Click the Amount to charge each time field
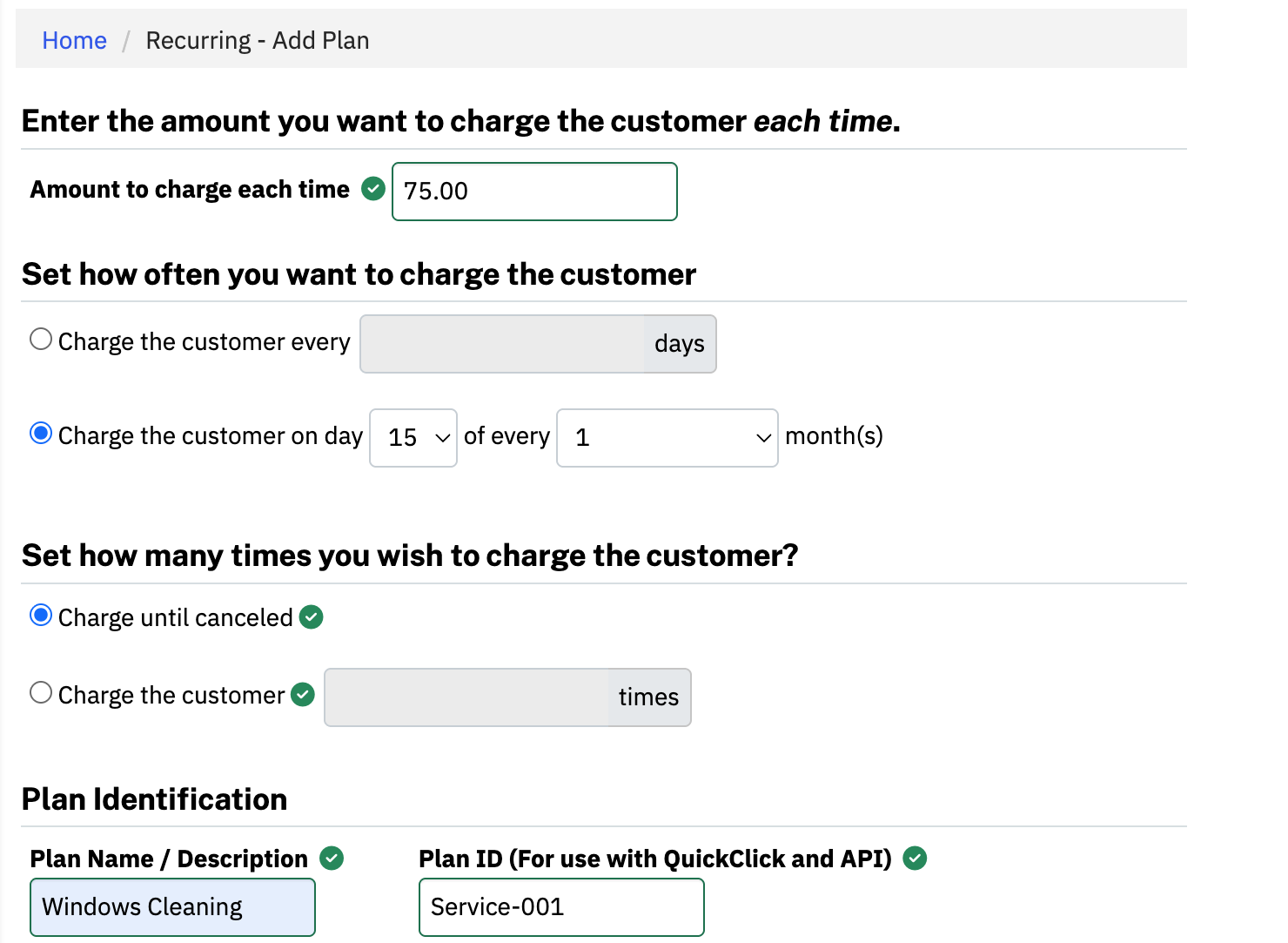The width and height of the screenshot is (1288, 943). [x=534, y=192]
